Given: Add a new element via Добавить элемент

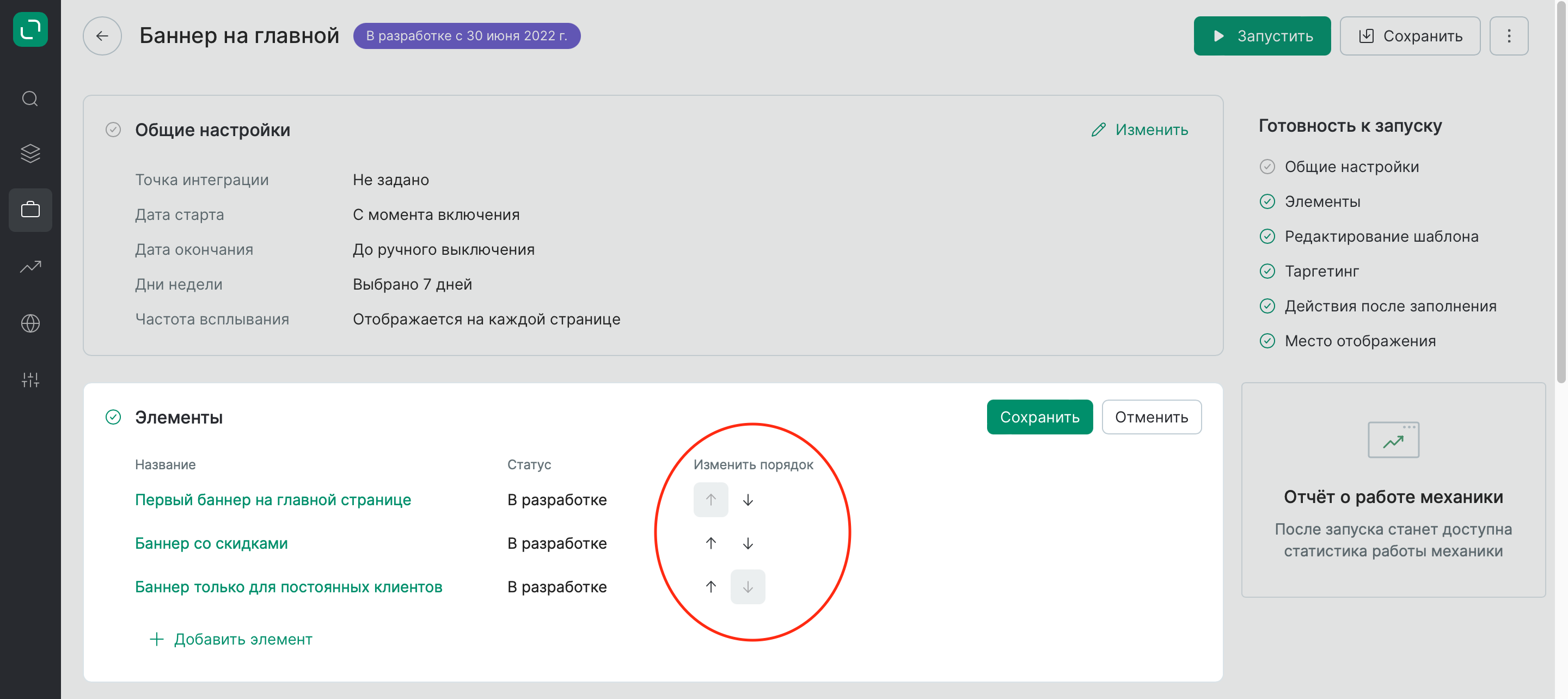Looking at the screenshot, I should tap(231, 639).
